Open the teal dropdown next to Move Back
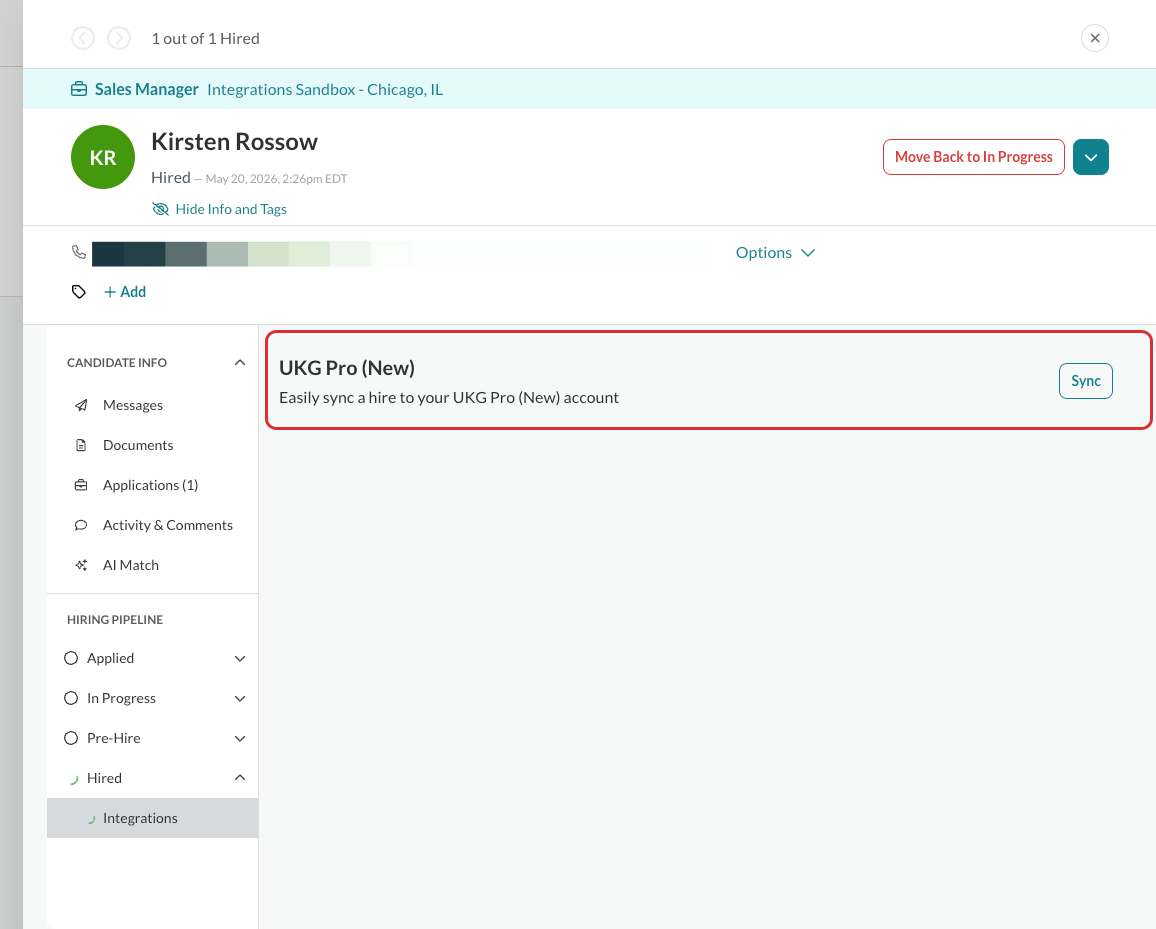 click(1090, 157)
